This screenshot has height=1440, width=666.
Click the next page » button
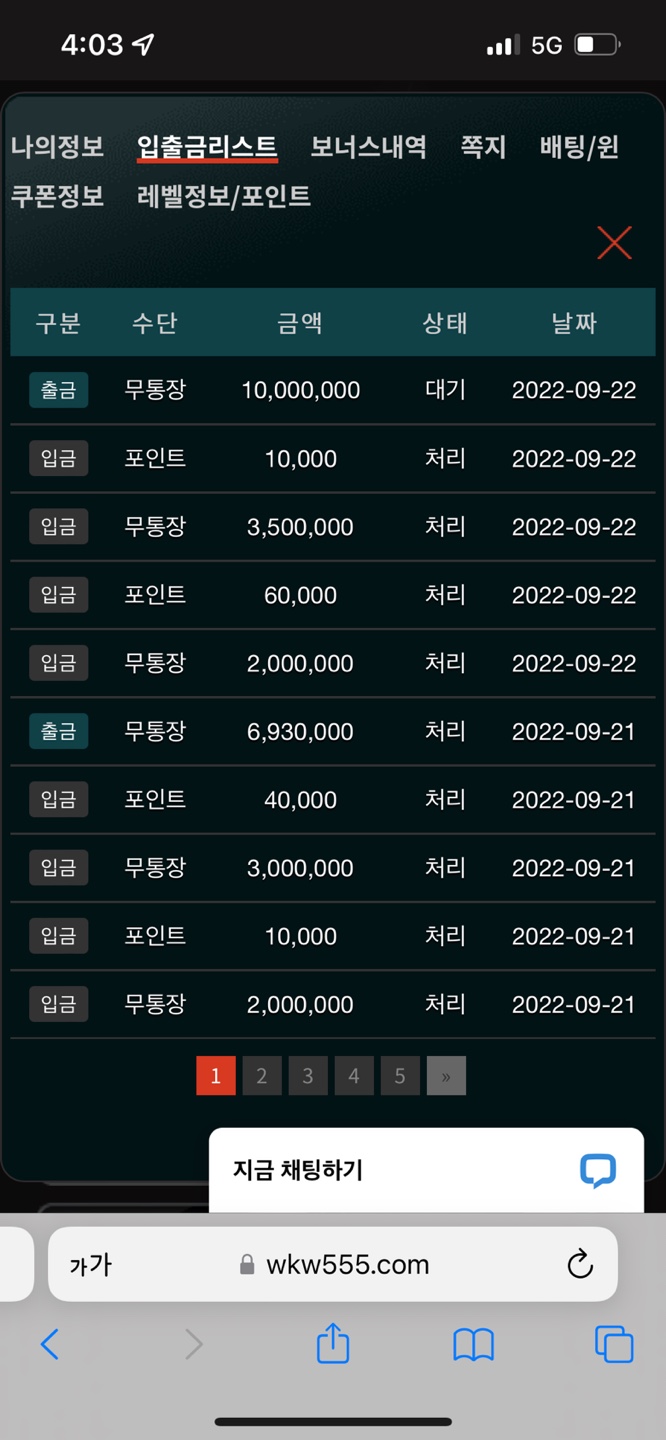(x=446, y=1076)
